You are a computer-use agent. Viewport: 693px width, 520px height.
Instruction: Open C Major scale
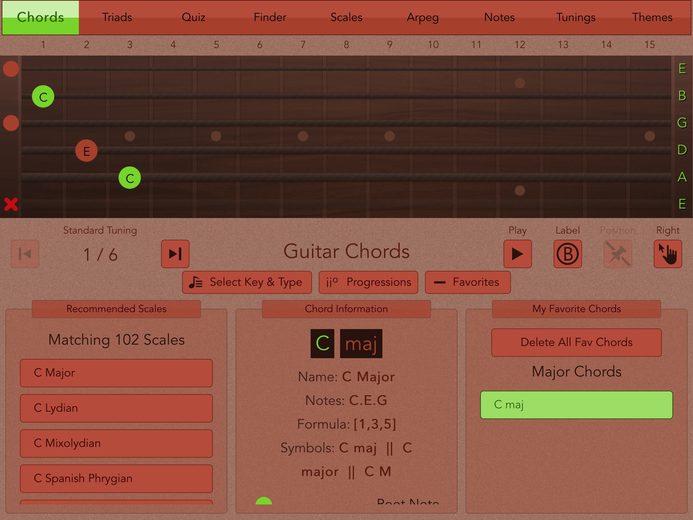click(116, 373)
